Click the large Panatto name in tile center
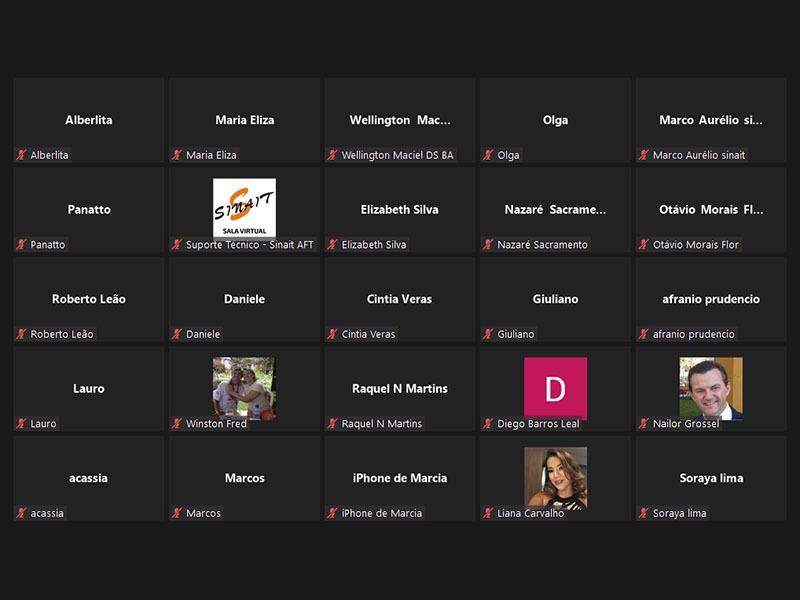The width and height of the screenshot is (800, 600). 89,210
